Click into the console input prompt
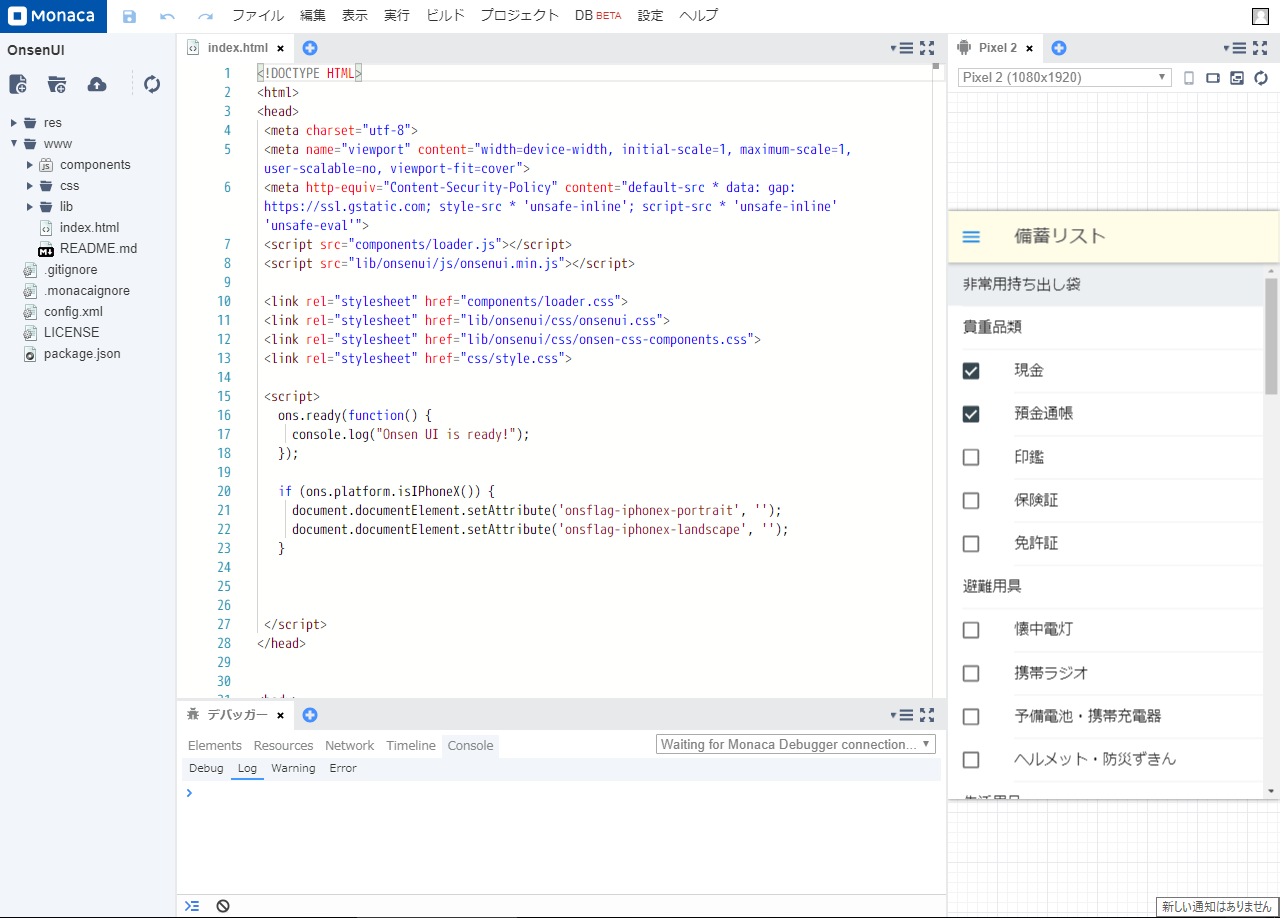The image size is (1280, 918). (x=560, y=793)
